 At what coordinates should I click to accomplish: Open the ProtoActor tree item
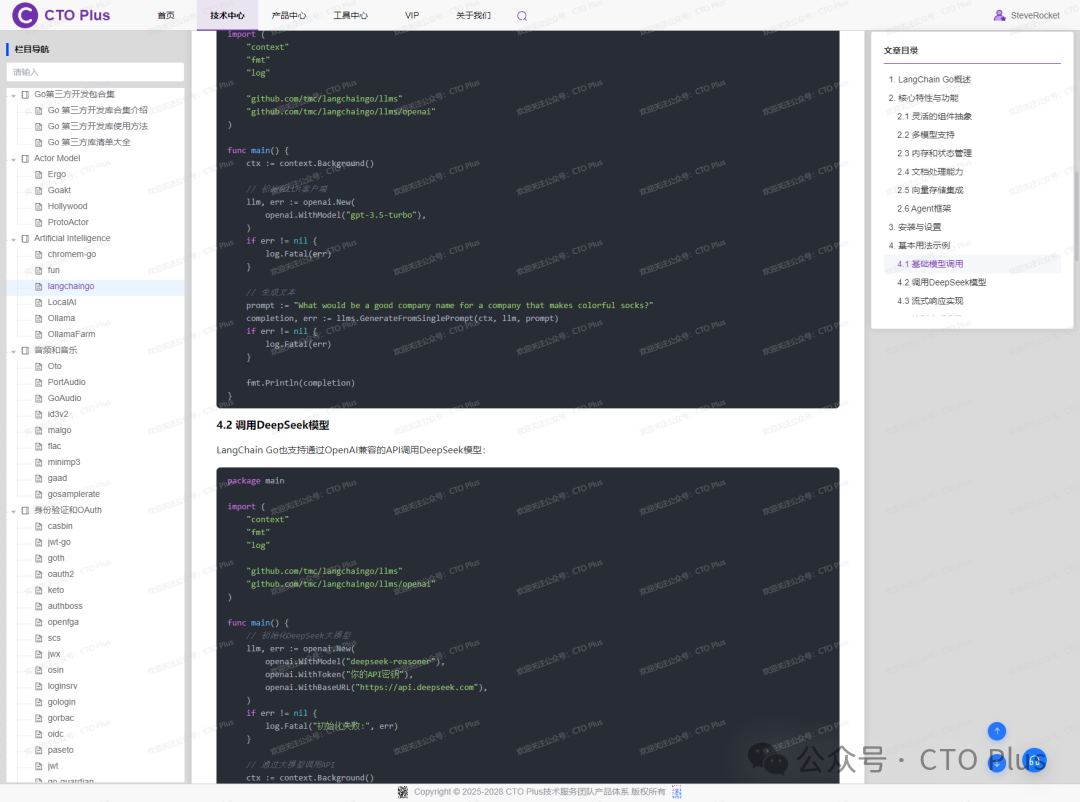coord(68,223)
